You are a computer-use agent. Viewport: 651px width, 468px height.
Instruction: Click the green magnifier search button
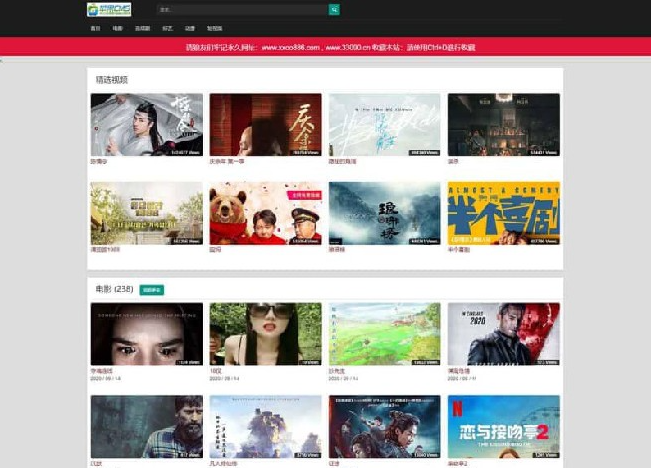(x=334, y=10)
